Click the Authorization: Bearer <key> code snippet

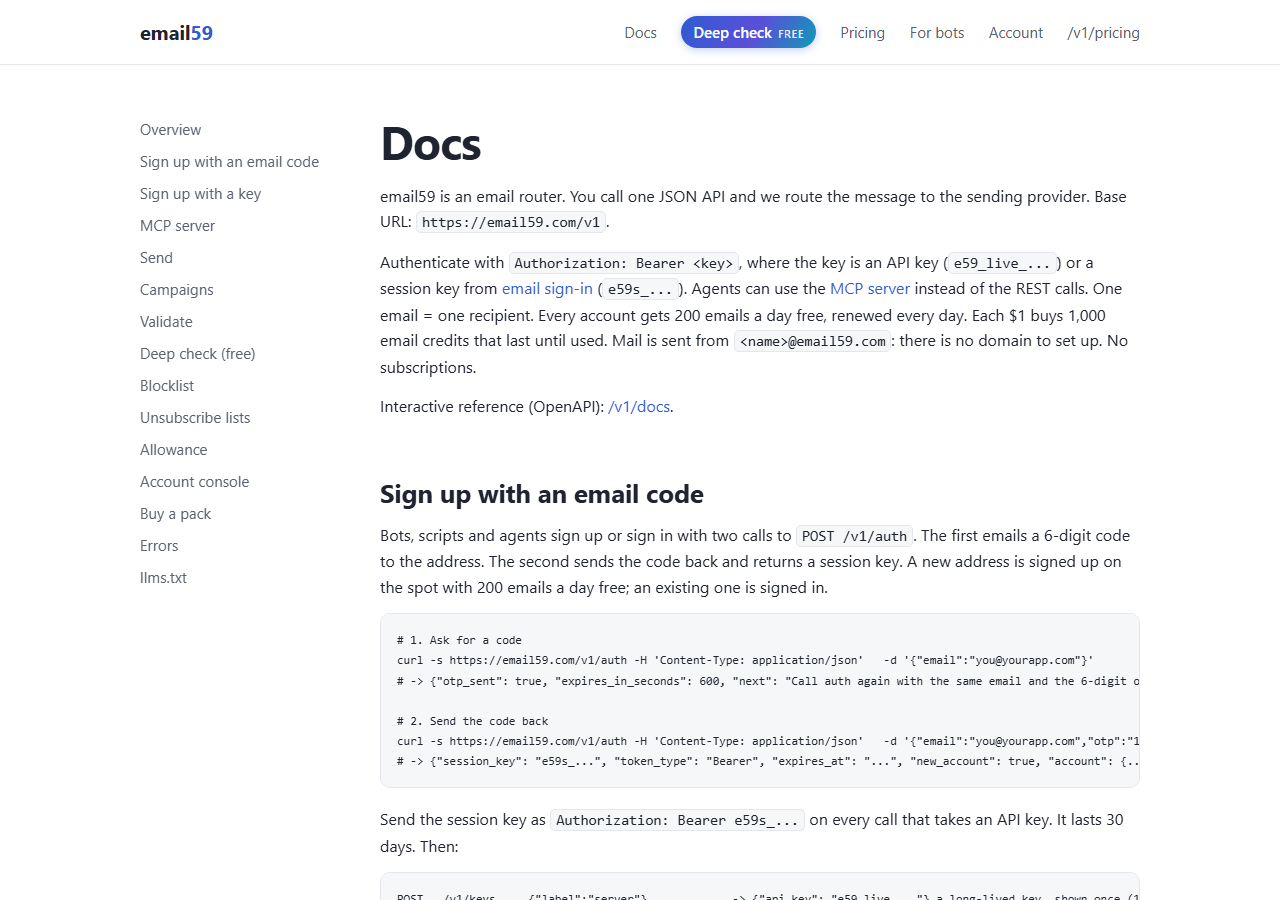click(624, 264)
